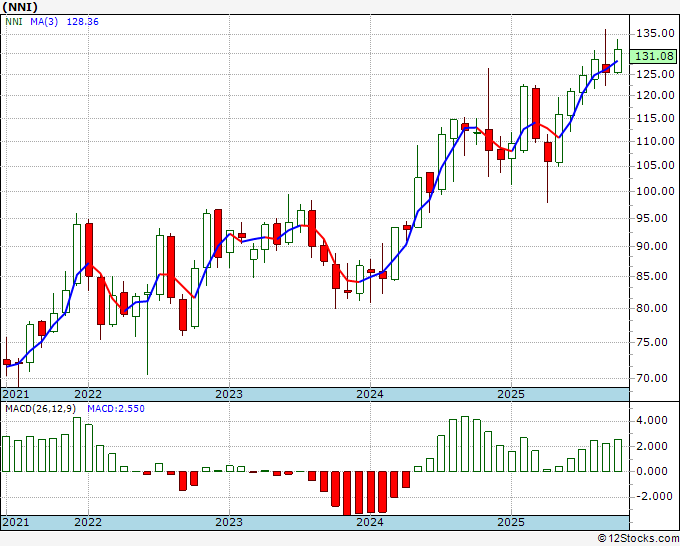The width and height of the screenshot is (680, 546).
Task: Click the MA(3) indicator label
Action: (x=44, y=22)
